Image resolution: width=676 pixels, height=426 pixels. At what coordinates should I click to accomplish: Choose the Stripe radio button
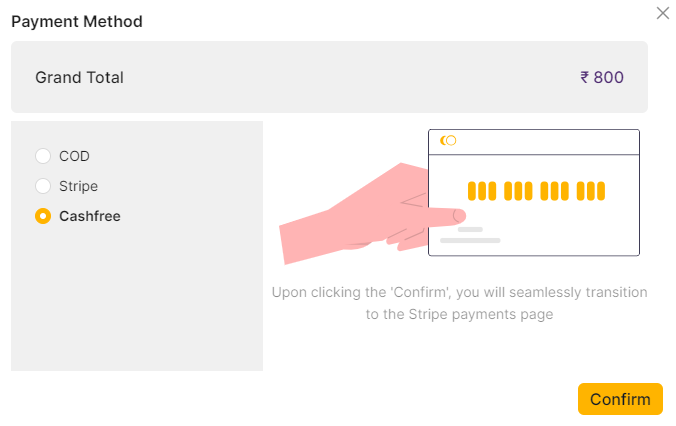click(x=43, y=186)
